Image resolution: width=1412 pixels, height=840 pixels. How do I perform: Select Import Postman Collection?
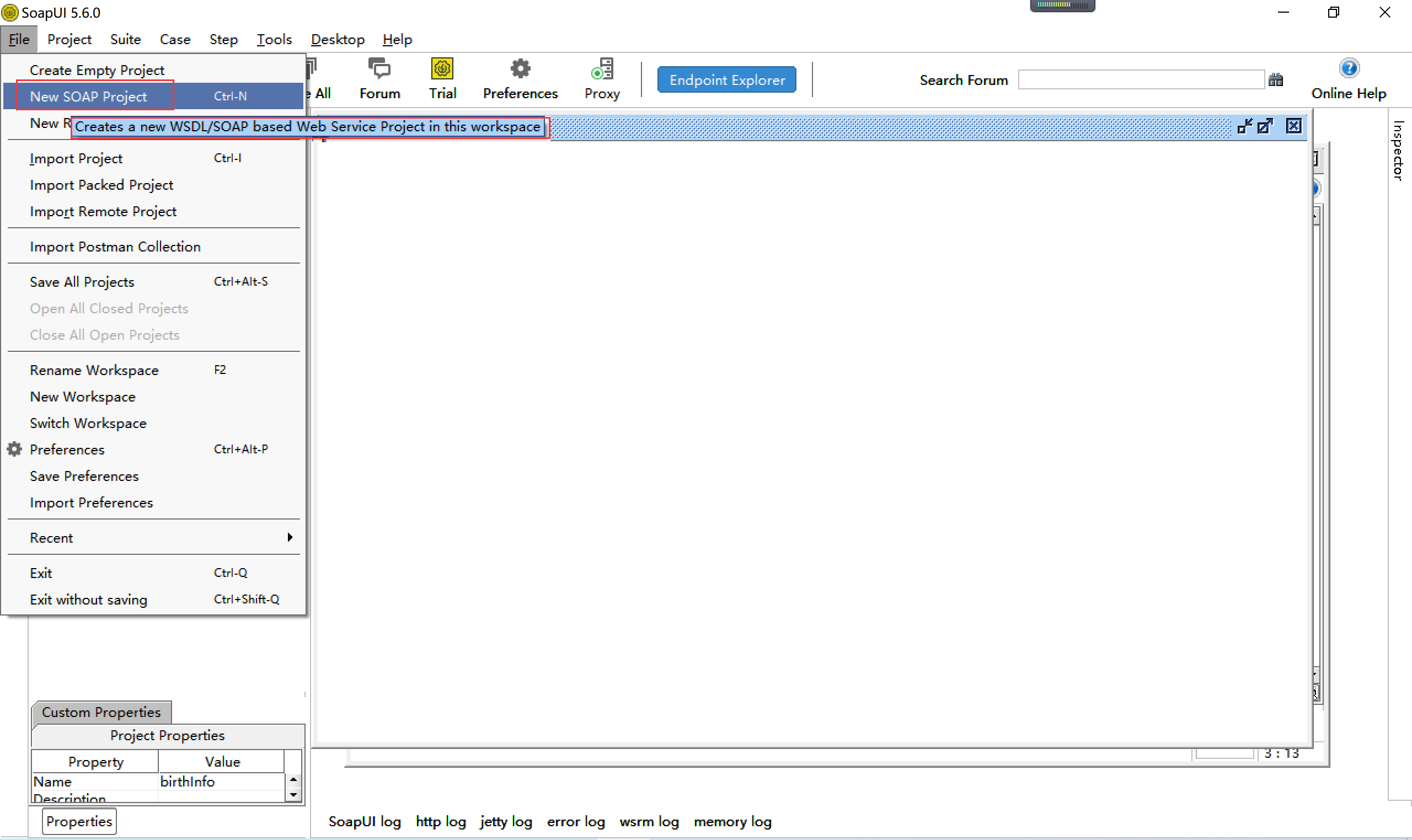[153, 247]
